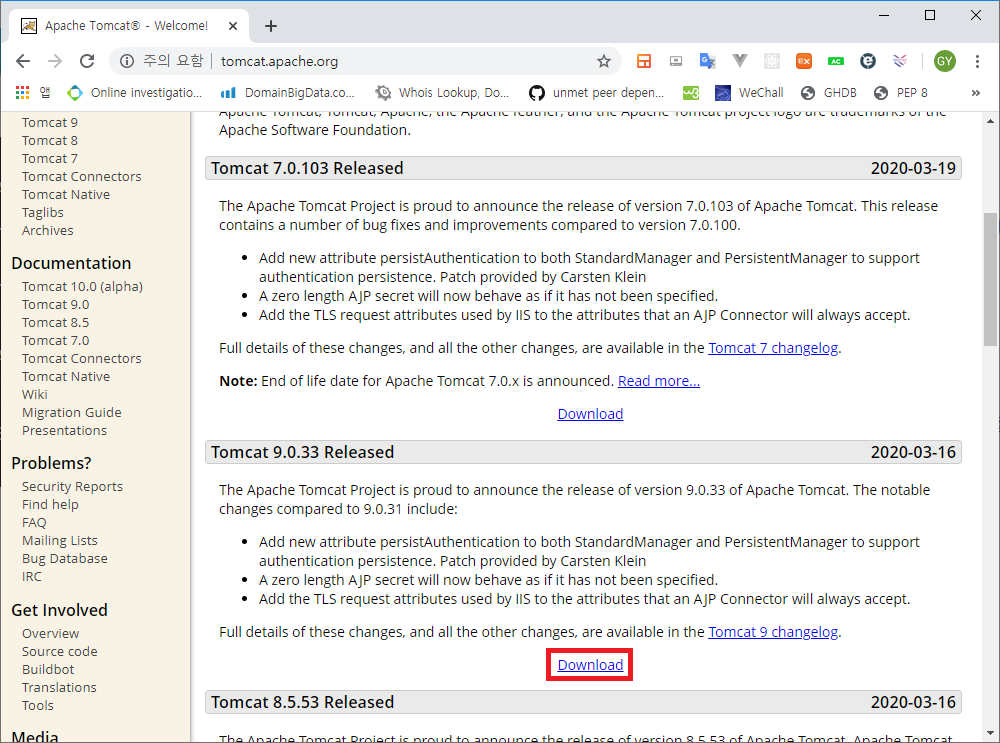This screenshot has height=743, width=1000.
Task: Open the Chrome three-dot menu
Action: [x=977, y=61]
